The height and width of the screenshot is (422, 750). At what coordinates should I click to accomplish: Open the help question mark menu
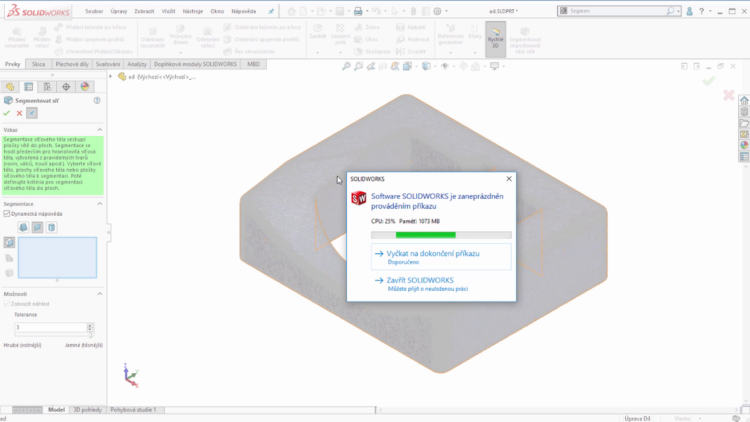701,11
